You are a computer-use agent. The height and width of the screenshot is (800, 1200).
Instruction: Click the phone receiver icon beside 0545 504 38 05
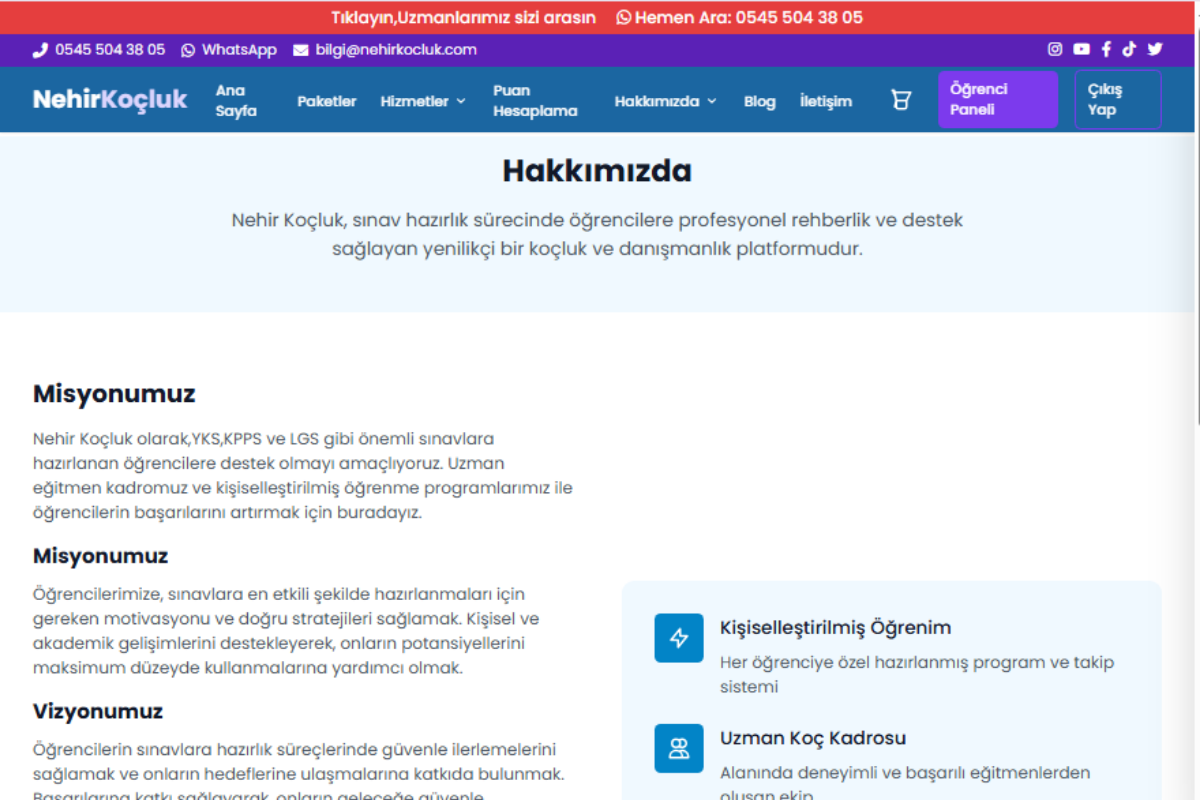pyautogui.click(x=40, y=49)
